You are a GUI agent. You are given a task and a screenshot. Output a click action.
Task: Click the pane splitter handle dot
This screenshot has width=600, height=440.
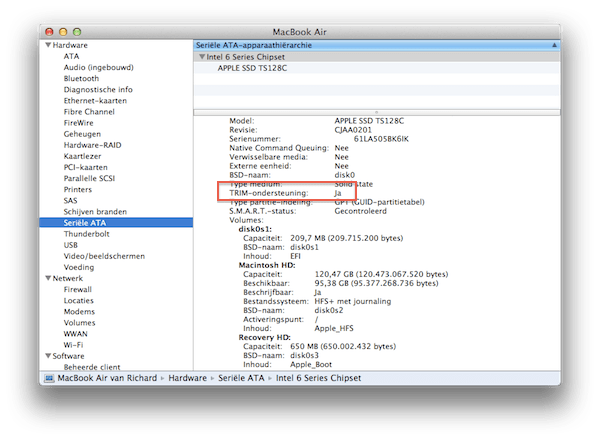click(x=377, y=112)
